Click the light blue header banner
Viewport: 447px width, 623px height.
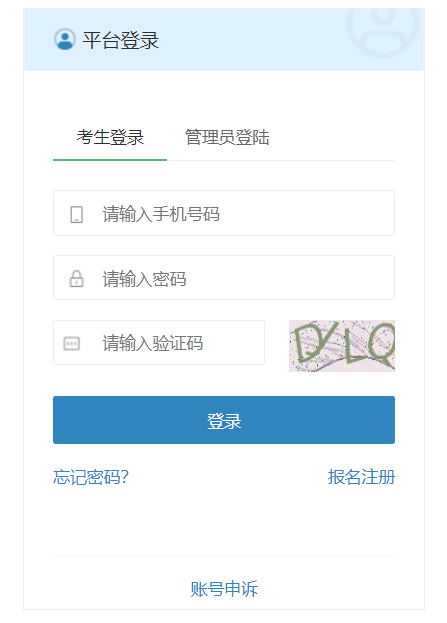[224, 40]
